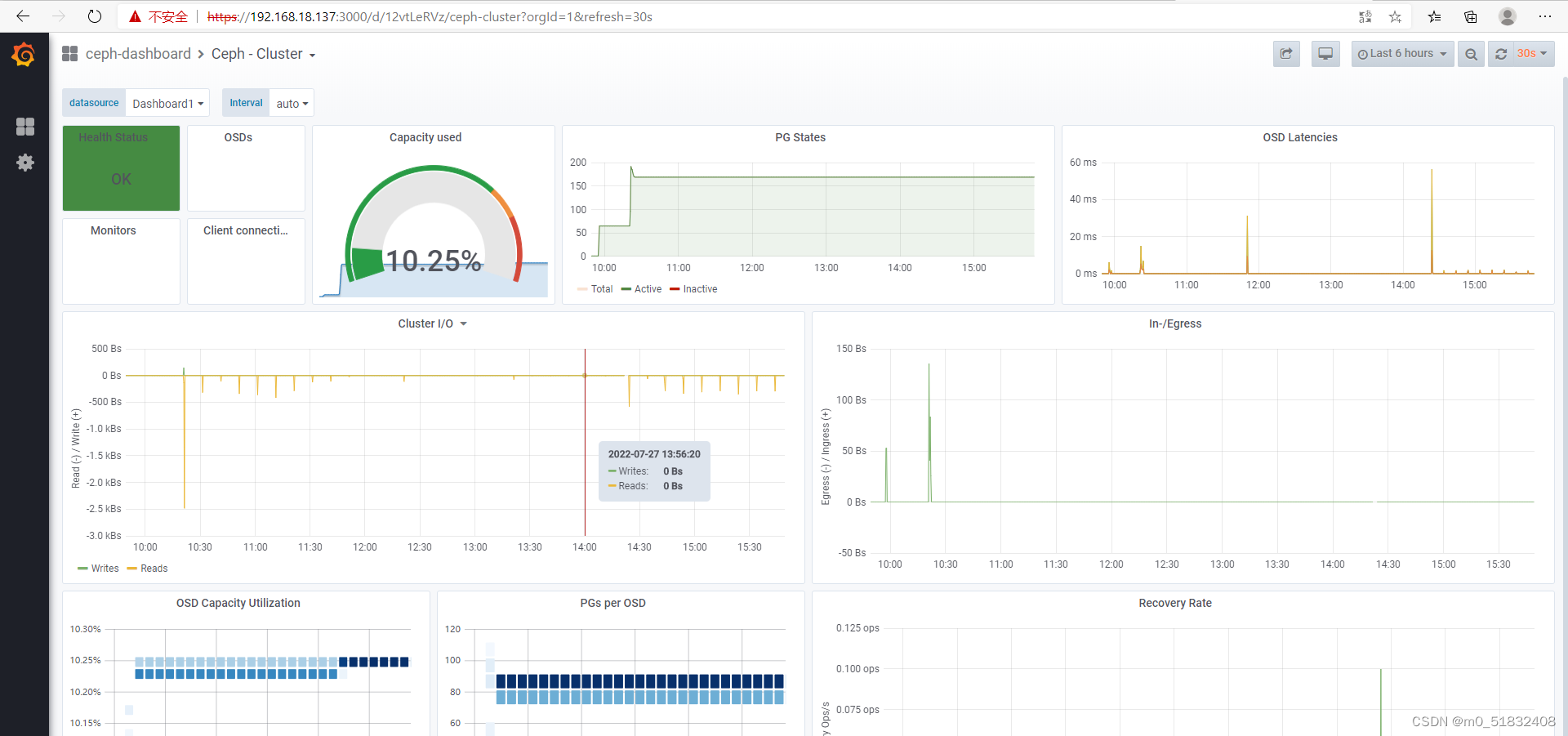Viewport: 1568px width, 736px height.
Task: Open the auto interval dropdown
Action: coord(292,104)
